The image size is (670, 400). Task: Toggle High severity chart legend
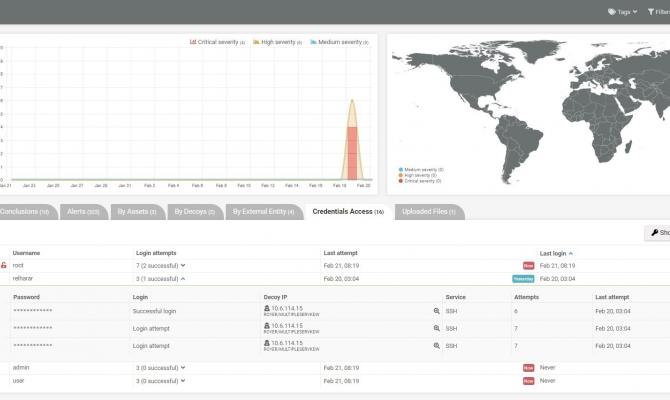point(277,42)
